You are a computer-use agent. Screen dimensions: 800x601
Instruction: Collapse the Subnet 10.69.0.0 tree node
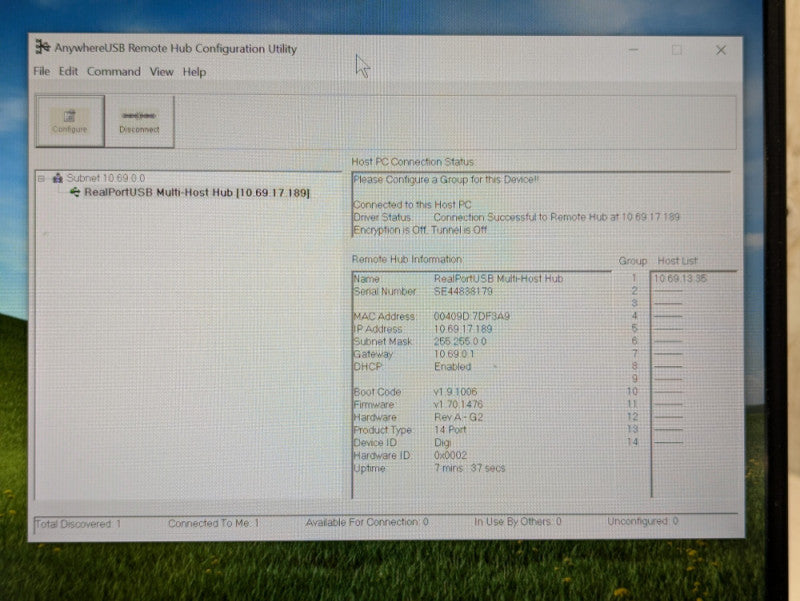pos(41,179)
